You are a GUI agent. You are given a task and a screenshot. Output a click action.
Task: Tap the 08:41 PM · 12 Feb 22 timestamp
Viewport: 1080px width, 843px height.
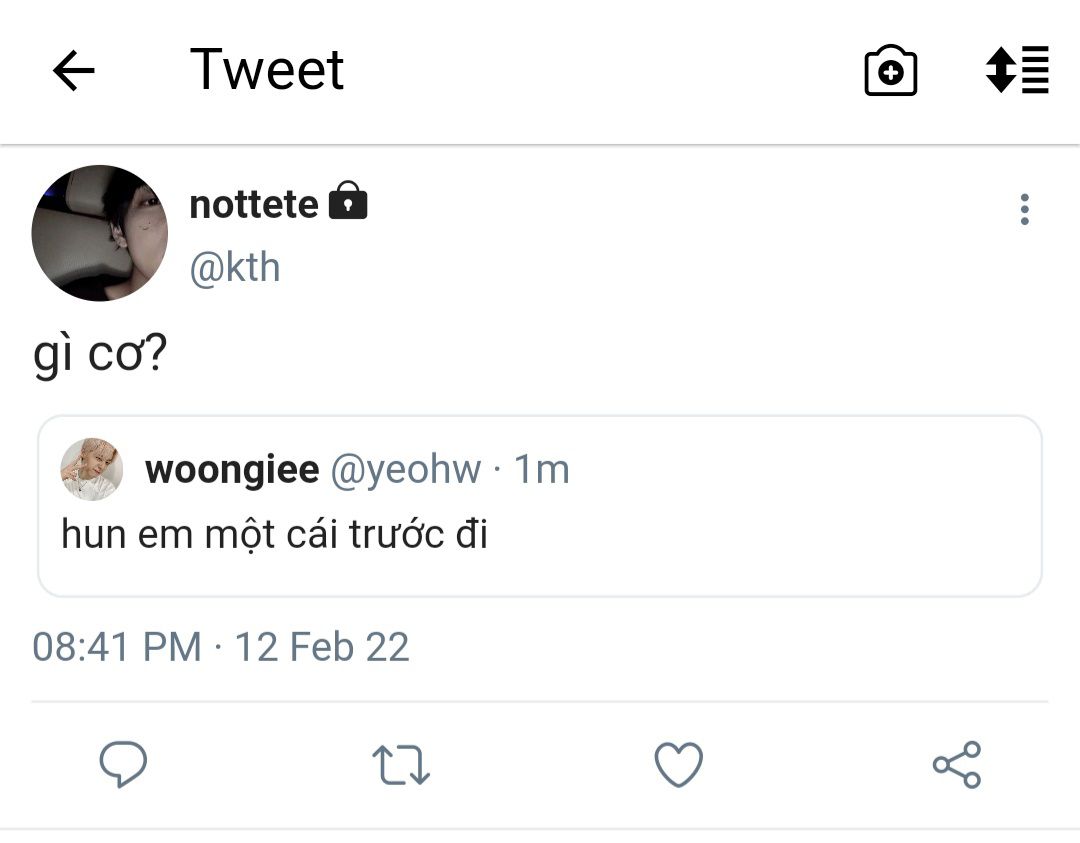pos(221,647)
